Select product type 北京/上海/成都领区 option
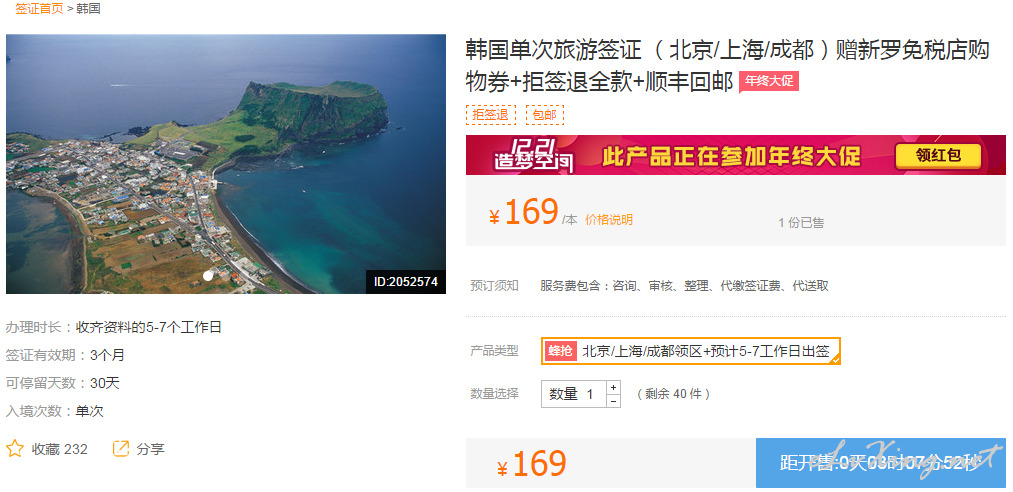The width and height of the screenshot is (1013, 492). pyautogui.click(x=691, y=351)
